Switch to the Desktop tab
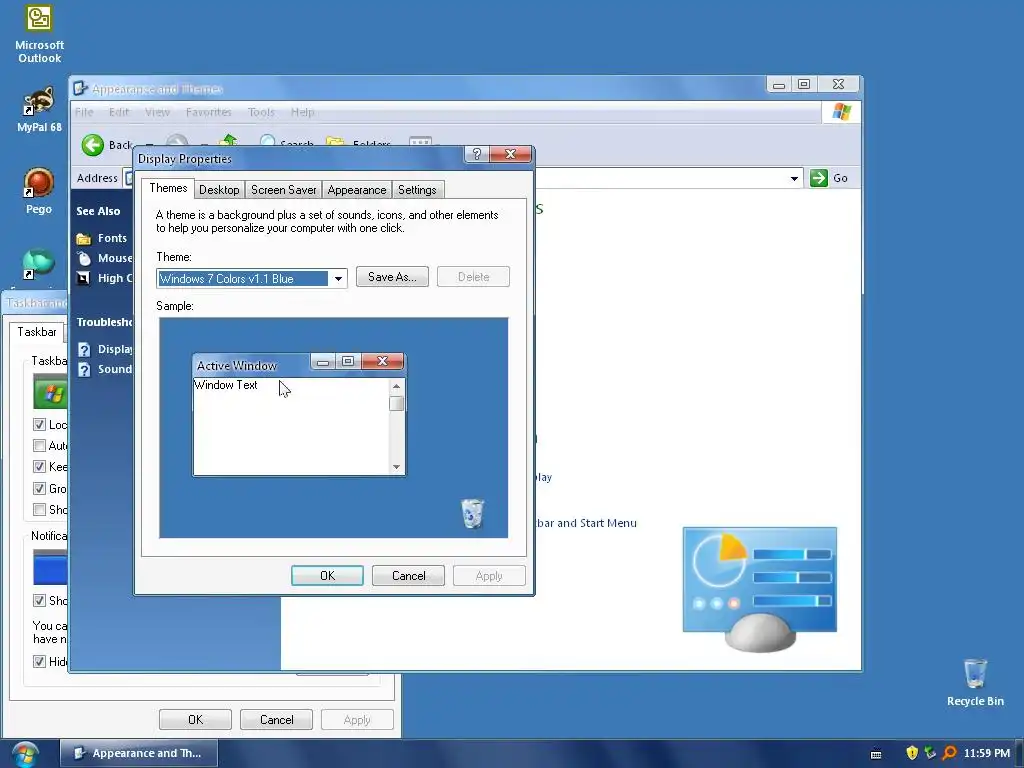 [219, 190]
